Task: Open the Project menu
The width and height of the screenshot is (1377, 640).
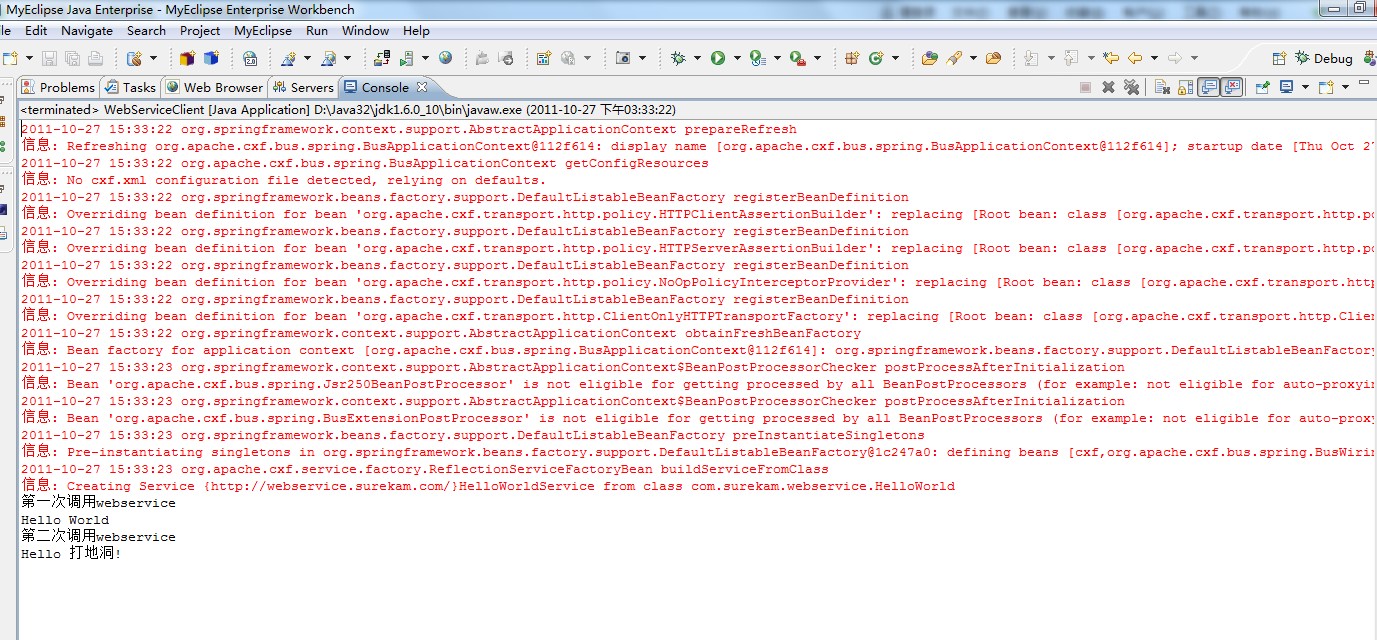Action: tap(200, 30)
